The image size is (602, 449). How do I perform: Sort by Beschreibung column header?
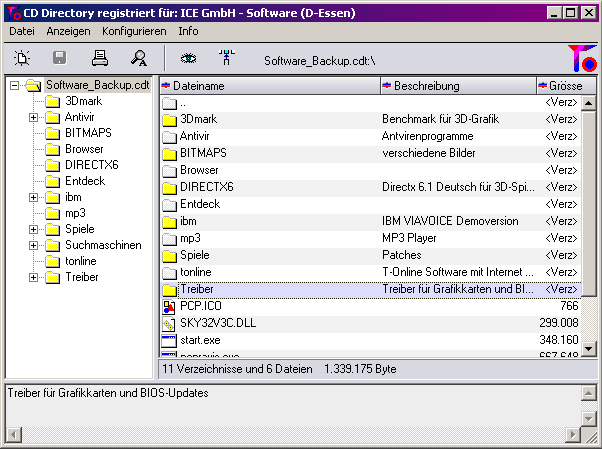coord(458,86)
